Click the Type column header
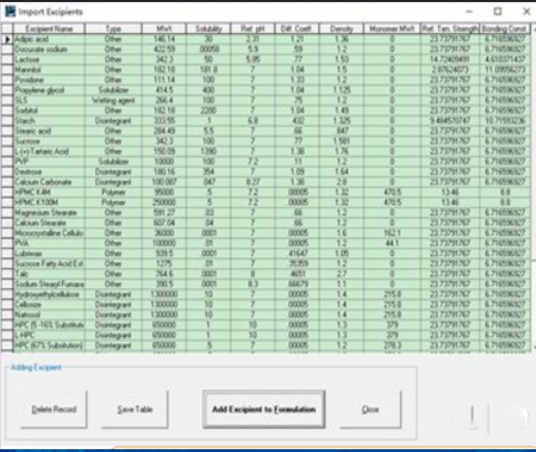The width and height of the screenshot is (536, 452). coord(113,29)
